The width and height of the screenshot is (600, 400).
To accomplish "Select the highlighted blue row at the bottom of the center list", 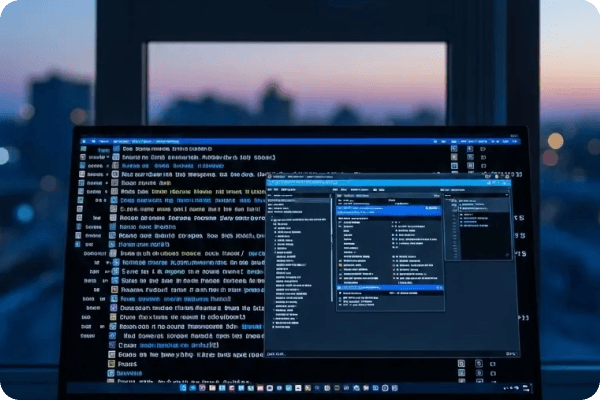I will coord(388,289).
